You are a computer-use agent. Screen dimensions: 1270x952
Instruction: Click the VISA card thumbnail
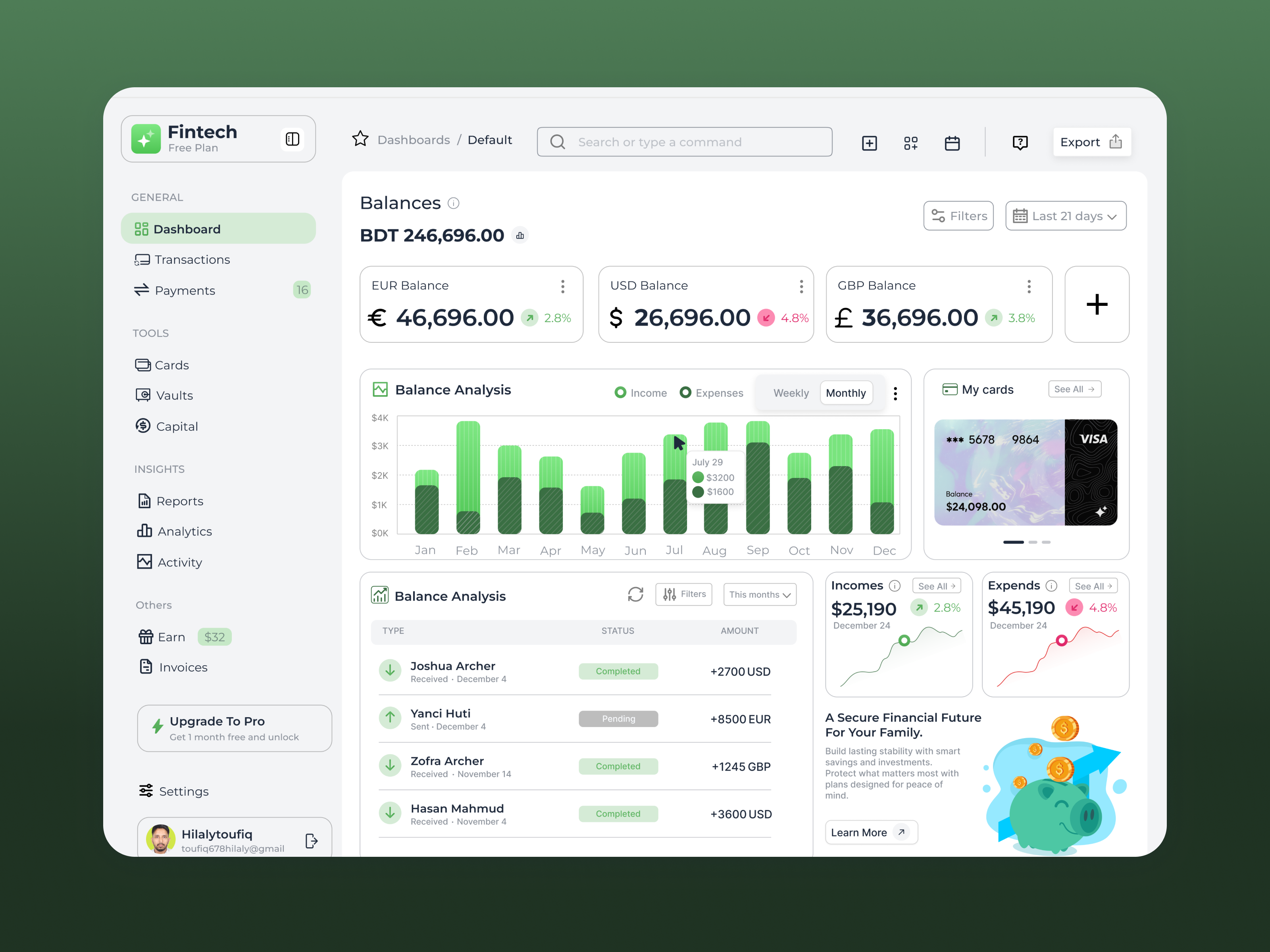point(1026,472)
